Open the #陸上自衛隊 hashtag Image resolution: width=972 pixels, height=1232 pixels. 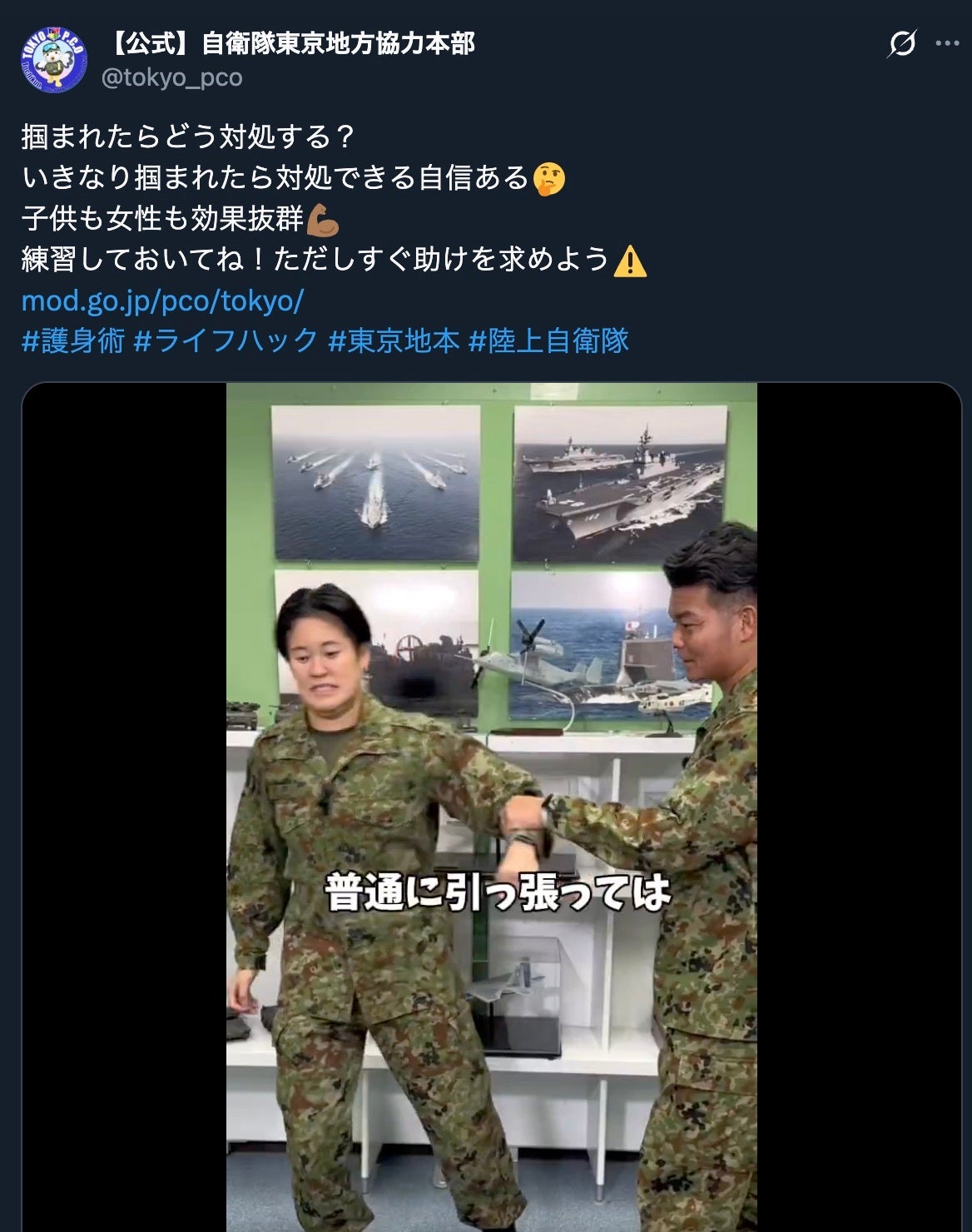(549, 340)
